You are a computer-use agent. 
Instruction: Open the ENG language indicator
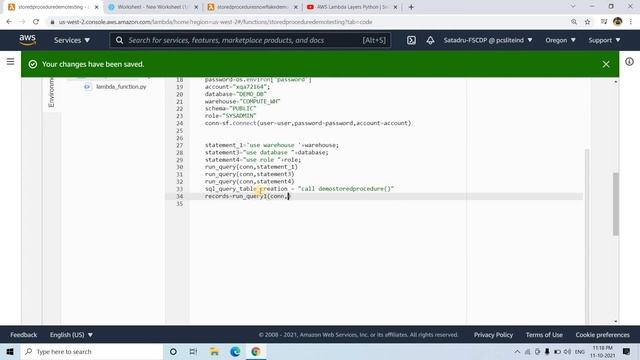click(x=580, y=351)
